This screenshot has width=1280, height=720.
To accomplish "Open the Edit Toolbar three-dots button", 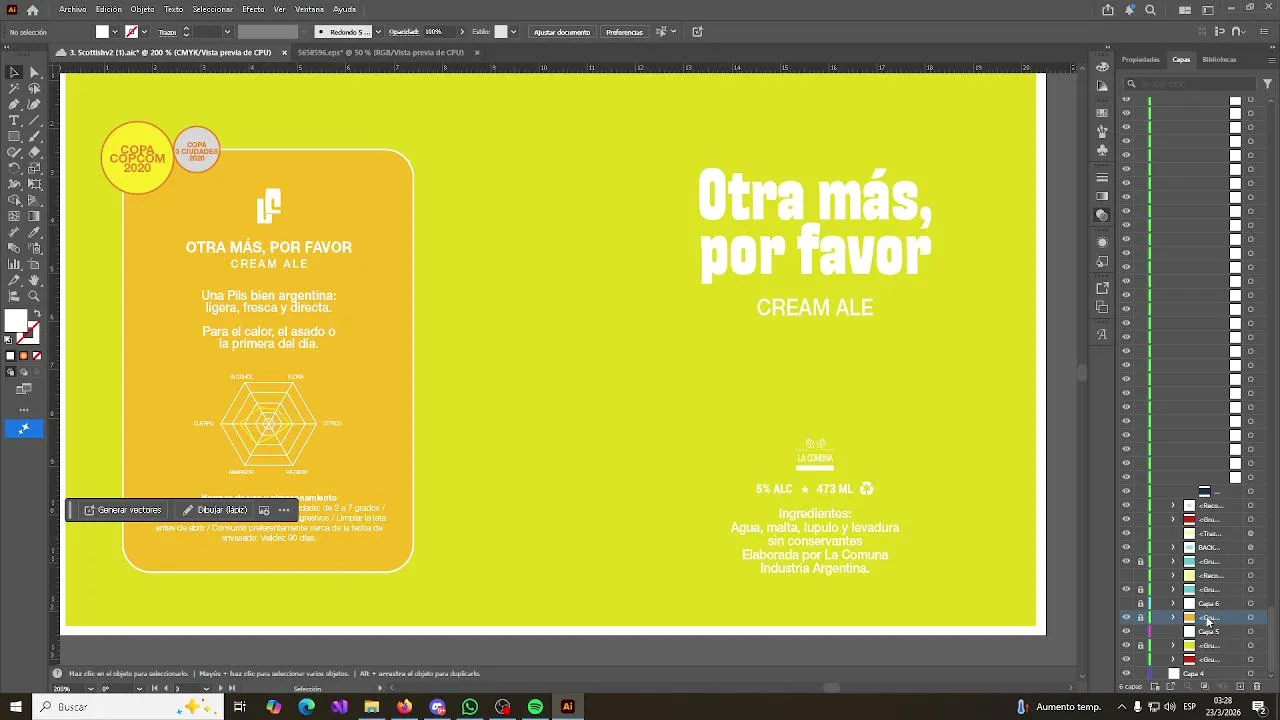I will (24, 409).
